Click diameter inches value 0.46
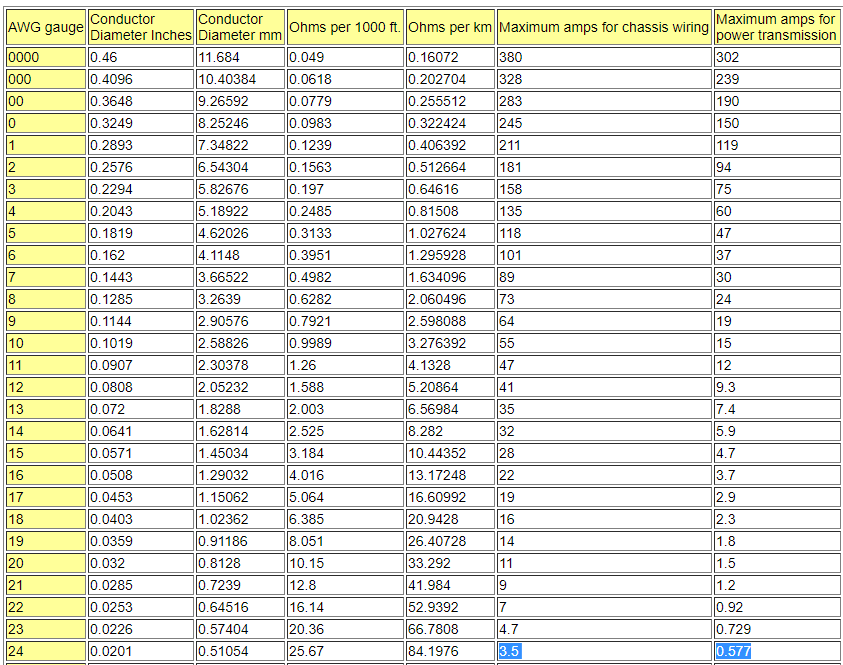The width and height of the screenshot is (843, 665). coord(141,57)
